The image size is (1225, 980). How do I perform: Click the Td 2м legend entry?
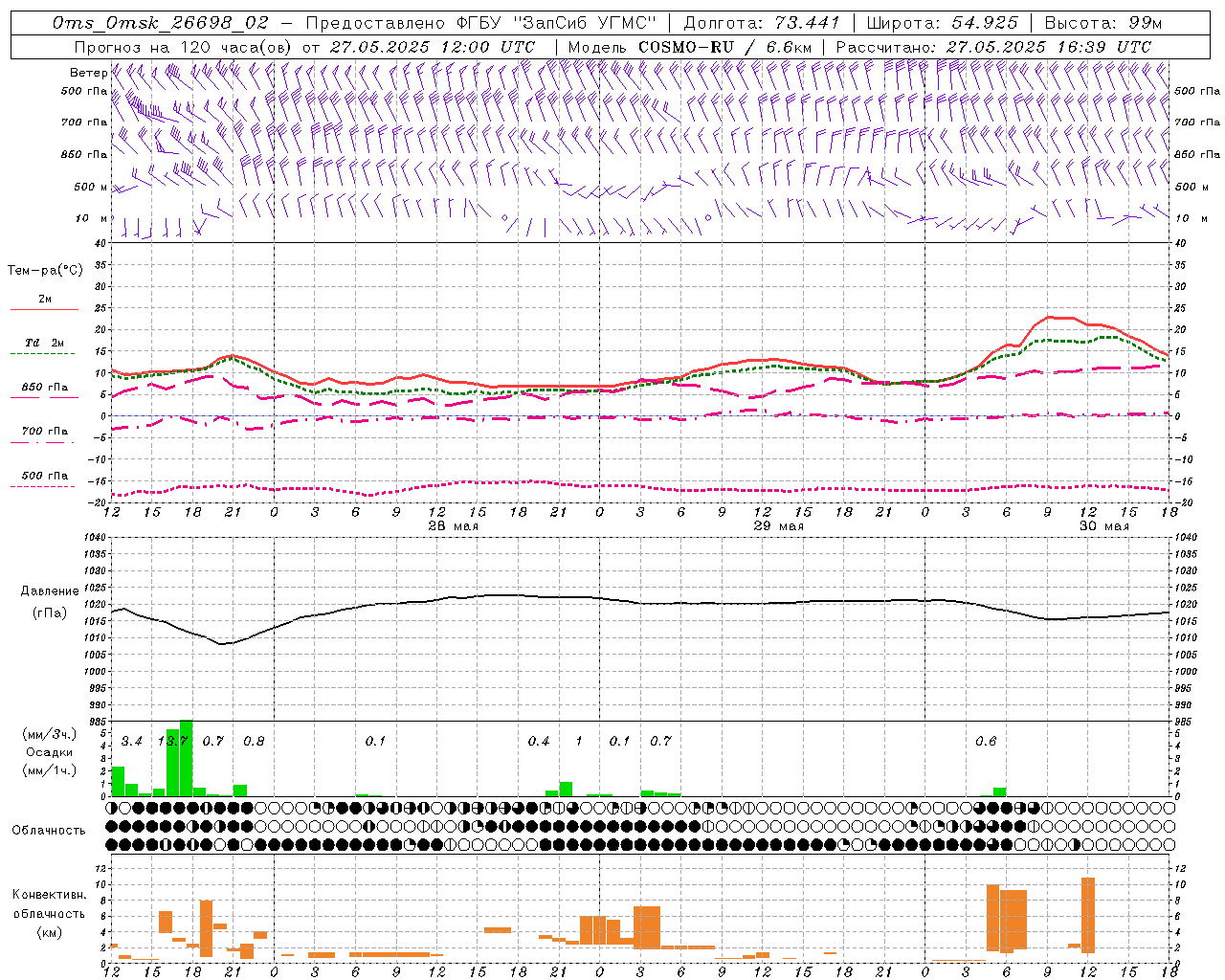pyautogui.click(x=44, y=343)
